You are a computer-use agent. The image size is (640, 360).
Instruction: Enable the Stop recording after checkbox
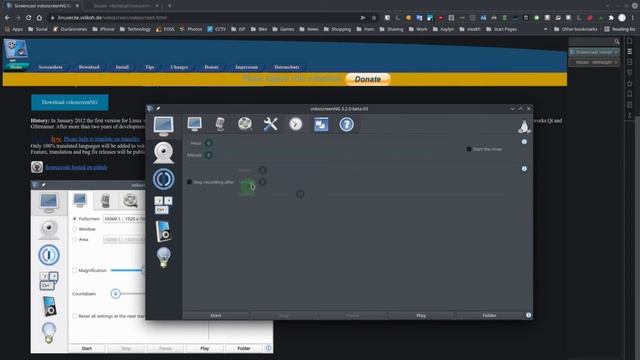189,182
